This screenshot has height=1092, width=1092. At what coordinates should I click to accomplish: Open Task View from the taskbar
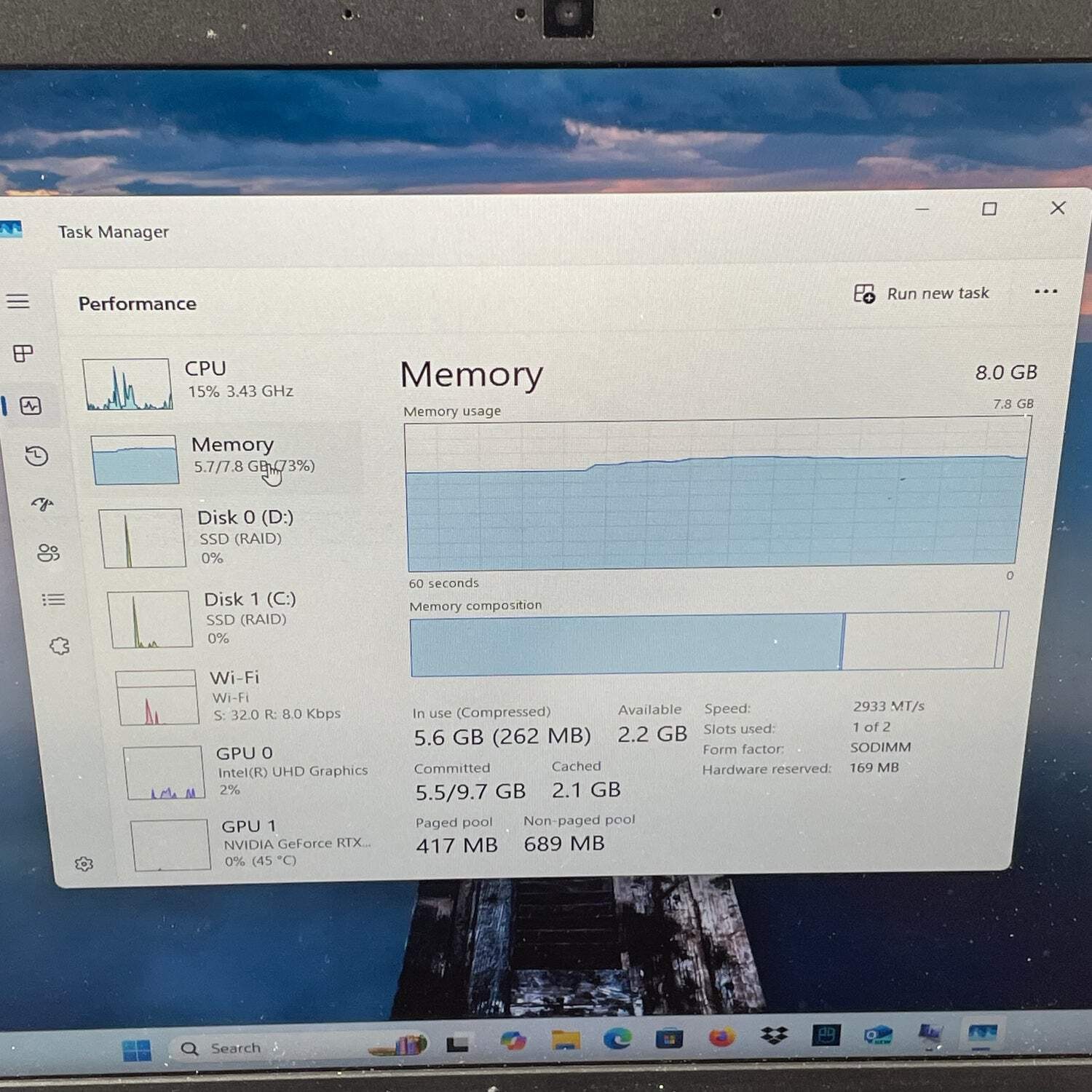457,1045
